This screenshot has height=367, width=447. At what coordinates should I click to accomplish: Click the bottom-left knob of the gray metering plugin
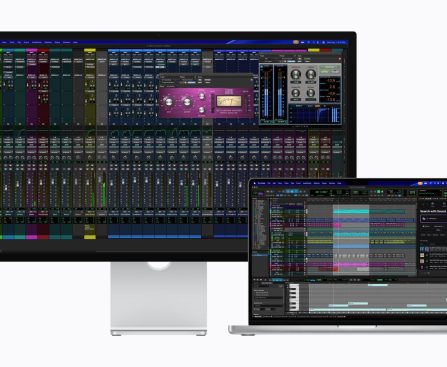296,93
